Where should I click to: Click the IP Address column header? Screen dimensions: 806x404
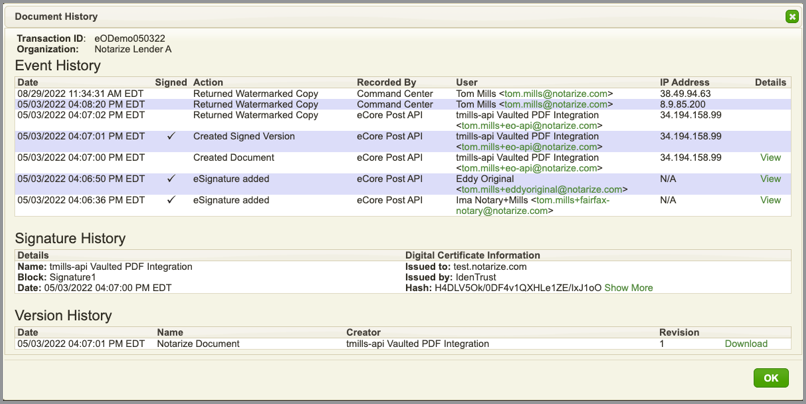coord(685,82)
